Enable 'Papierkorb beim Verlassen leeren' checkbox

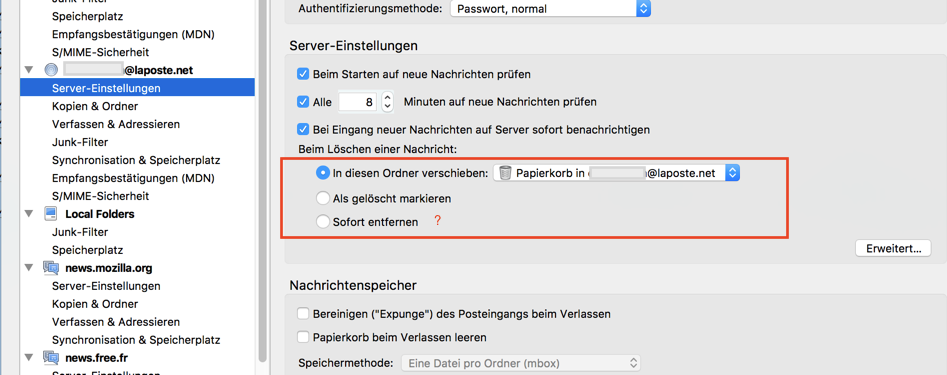303,337
